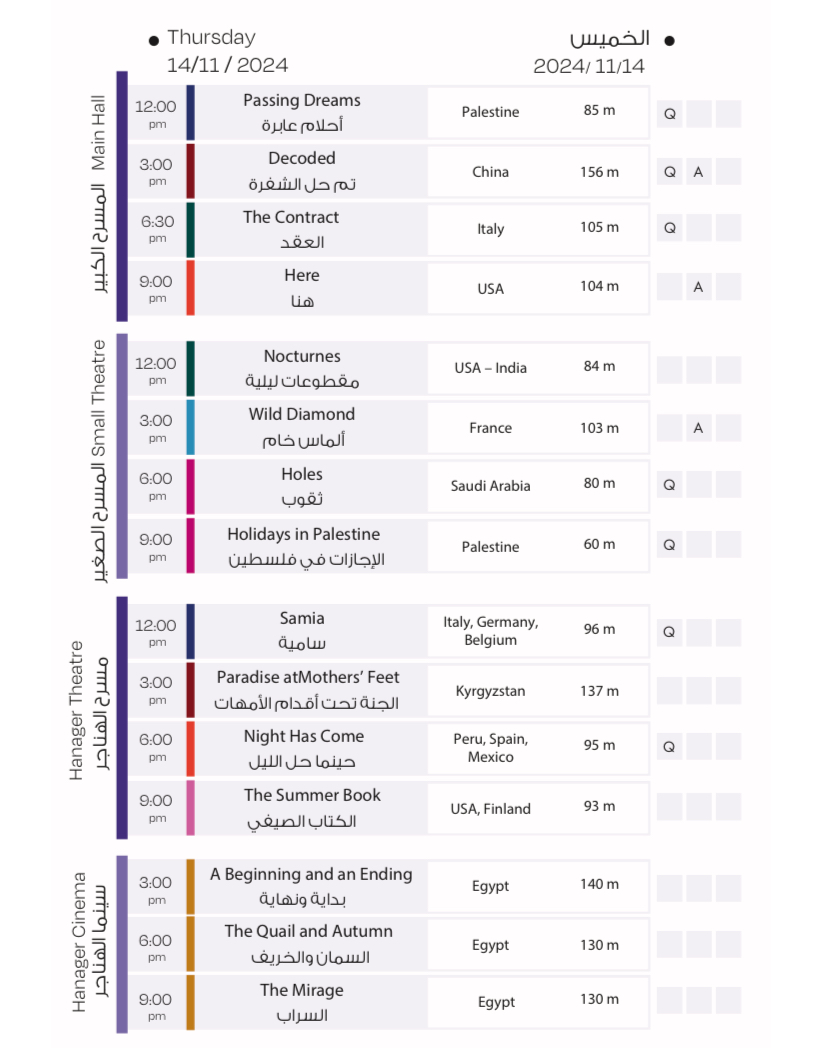Click the Q badge in the Decoded row

670,172
